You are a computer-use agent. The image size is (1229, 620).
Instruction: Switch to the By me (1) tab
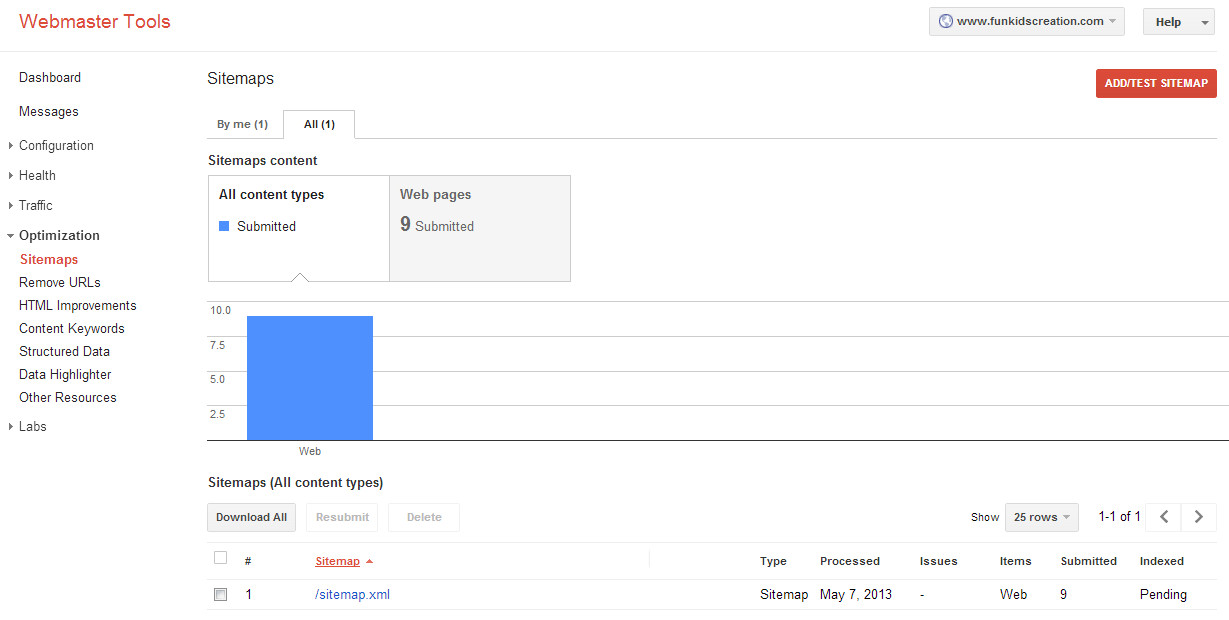pos(242,125)
